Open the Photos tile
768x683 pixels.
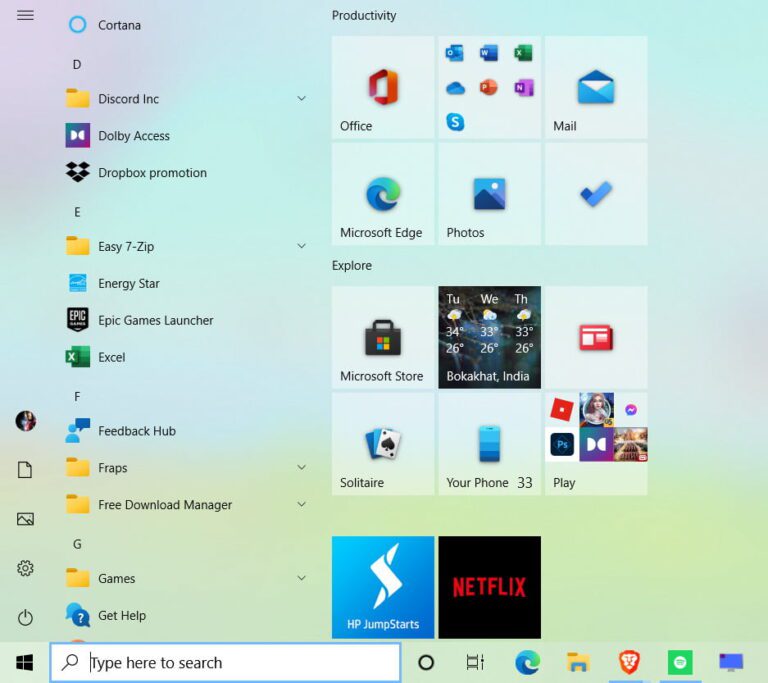[489, 194]
